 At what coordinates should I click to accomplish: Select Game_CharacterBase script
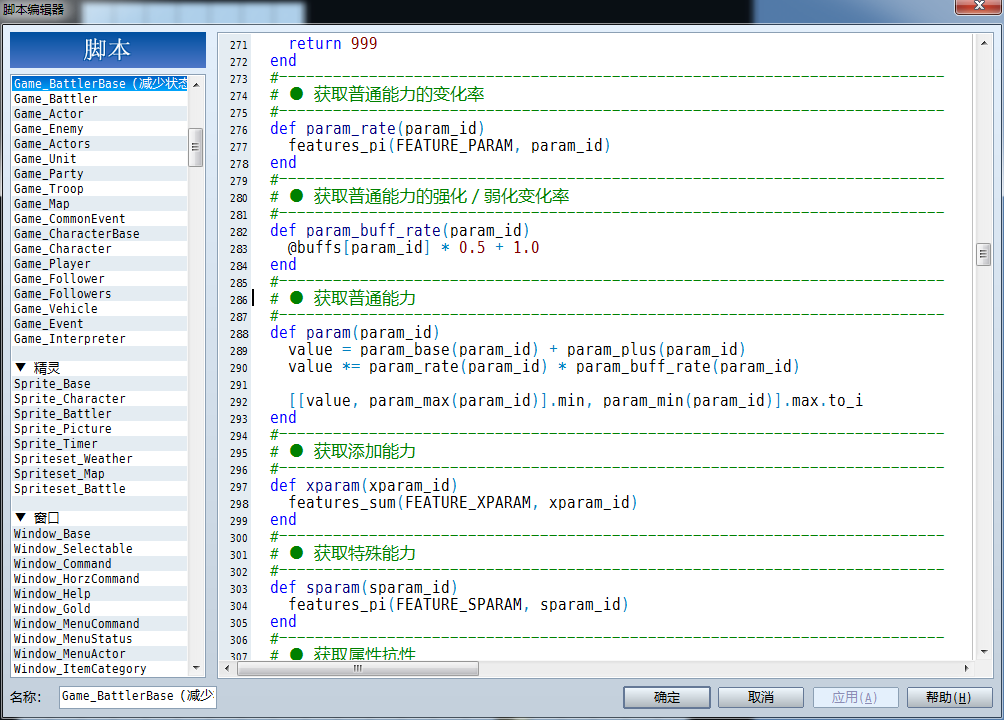click(101, 234)
